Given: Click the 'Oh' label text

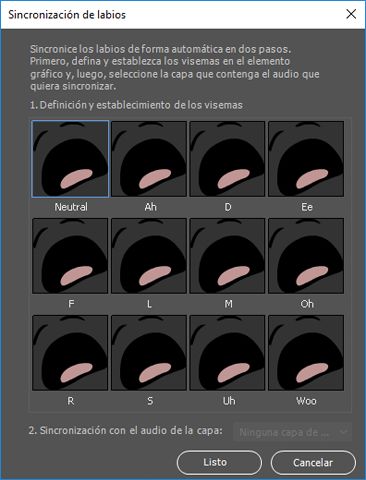Looking at the screenshot, I should [x=307, y=304].
